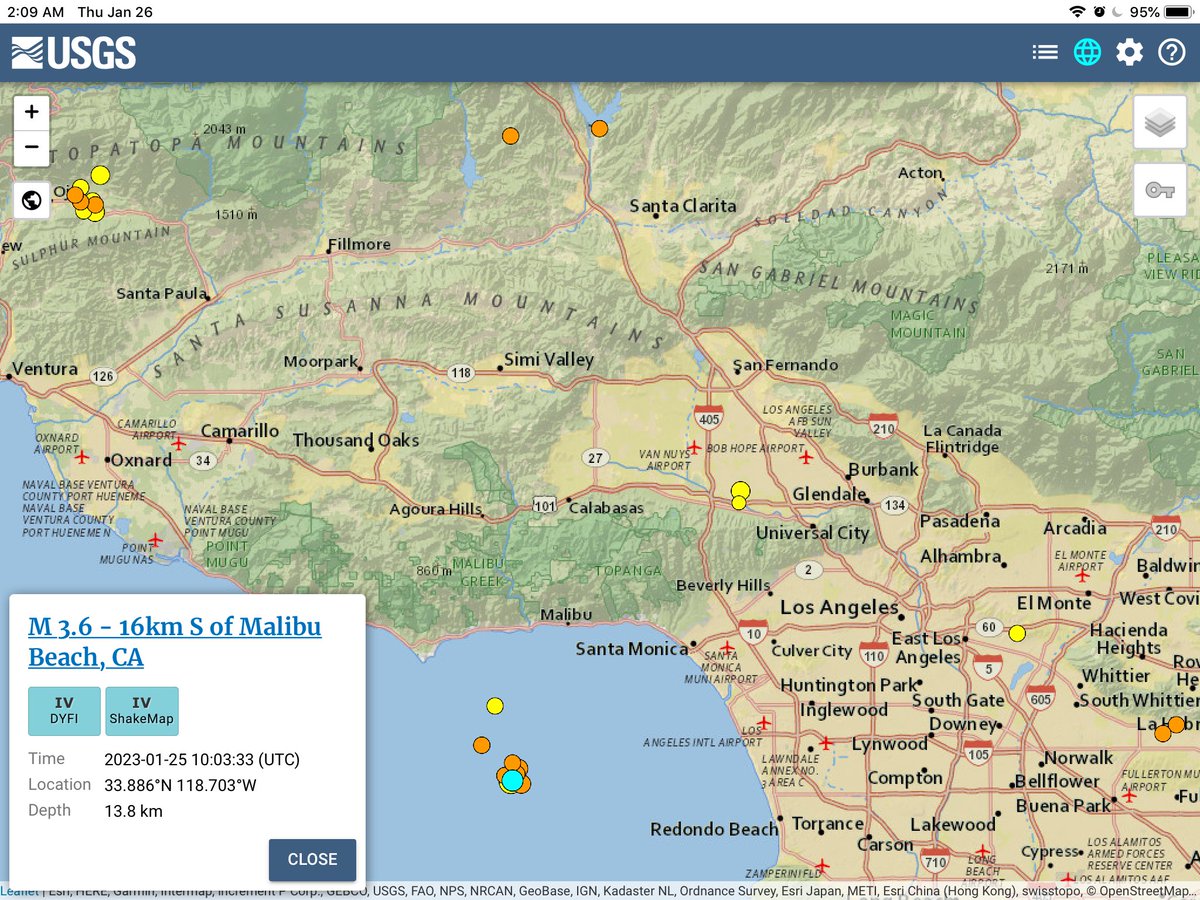The image size is (1200, 900).
Task: Open the IV ShakeMap intensity badge
Action: pos(141,711)
